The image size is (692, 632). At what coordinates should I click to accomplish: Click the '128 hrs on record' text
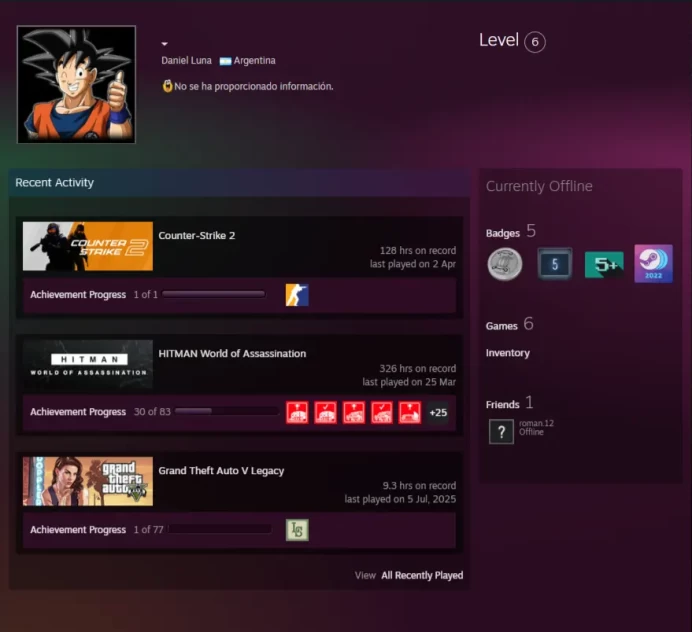(x=417, y=251)
